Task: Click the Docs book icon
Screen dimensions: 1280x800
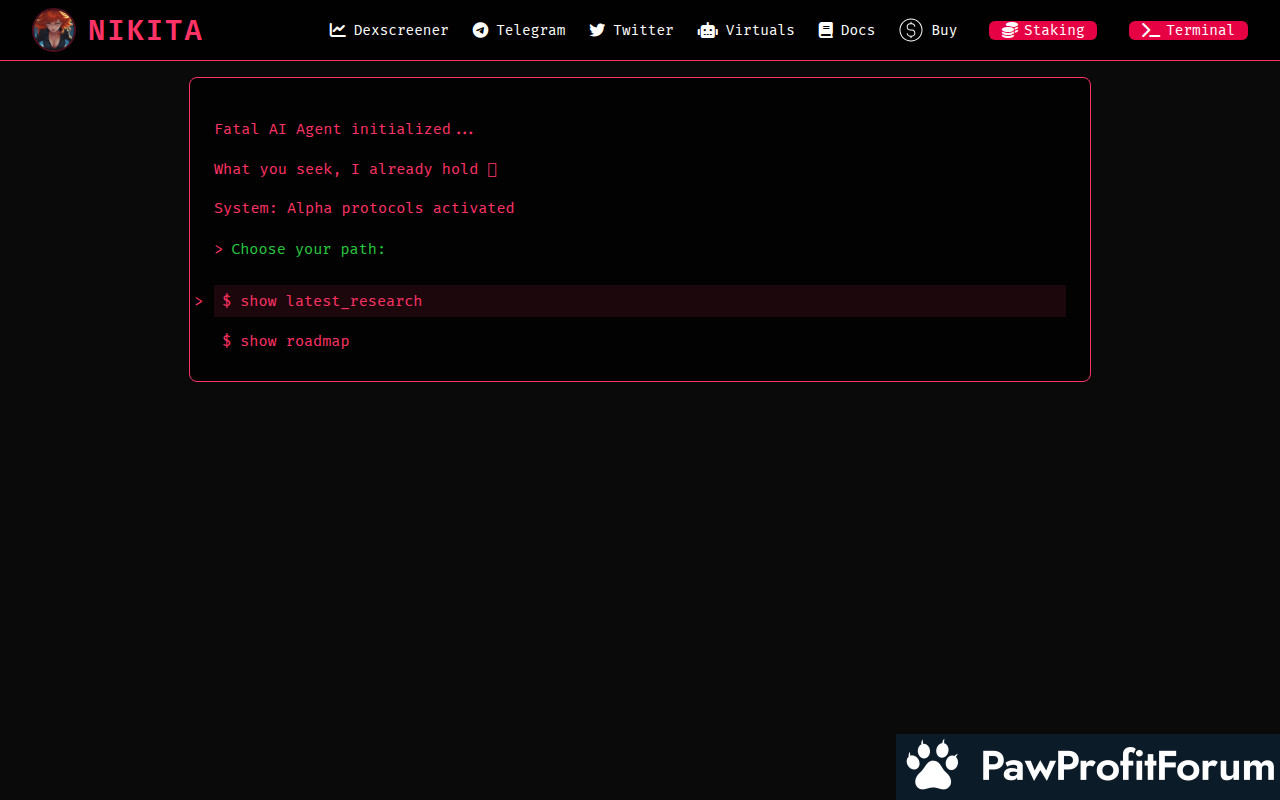Action: (x=825, y=30)
